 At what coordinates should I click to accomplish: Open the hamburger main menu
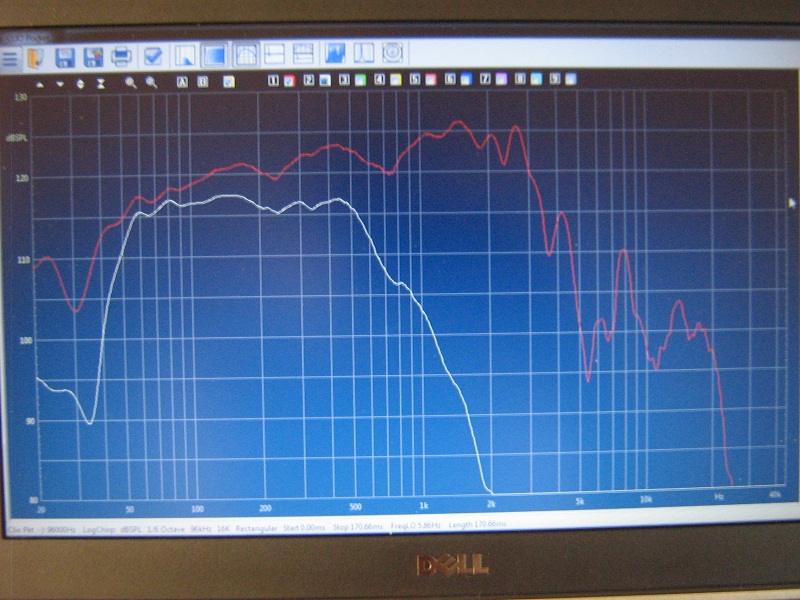pyautogui.click(x=9, y=58)
